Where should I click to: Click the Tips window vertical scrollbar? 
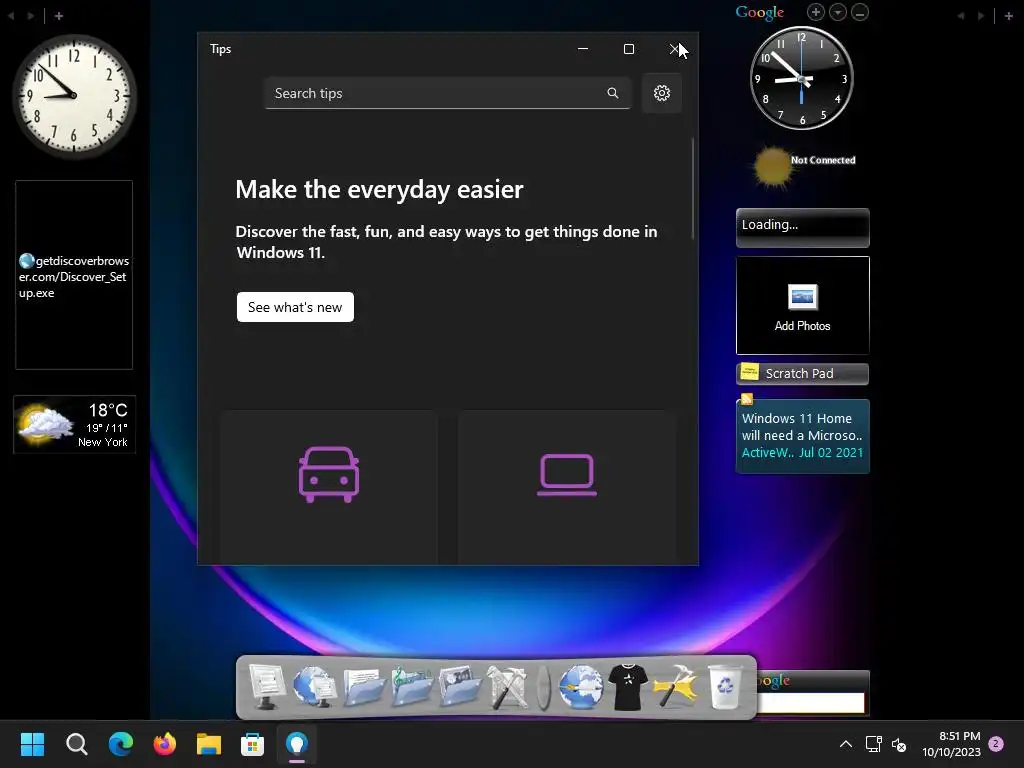coord(693,189)
